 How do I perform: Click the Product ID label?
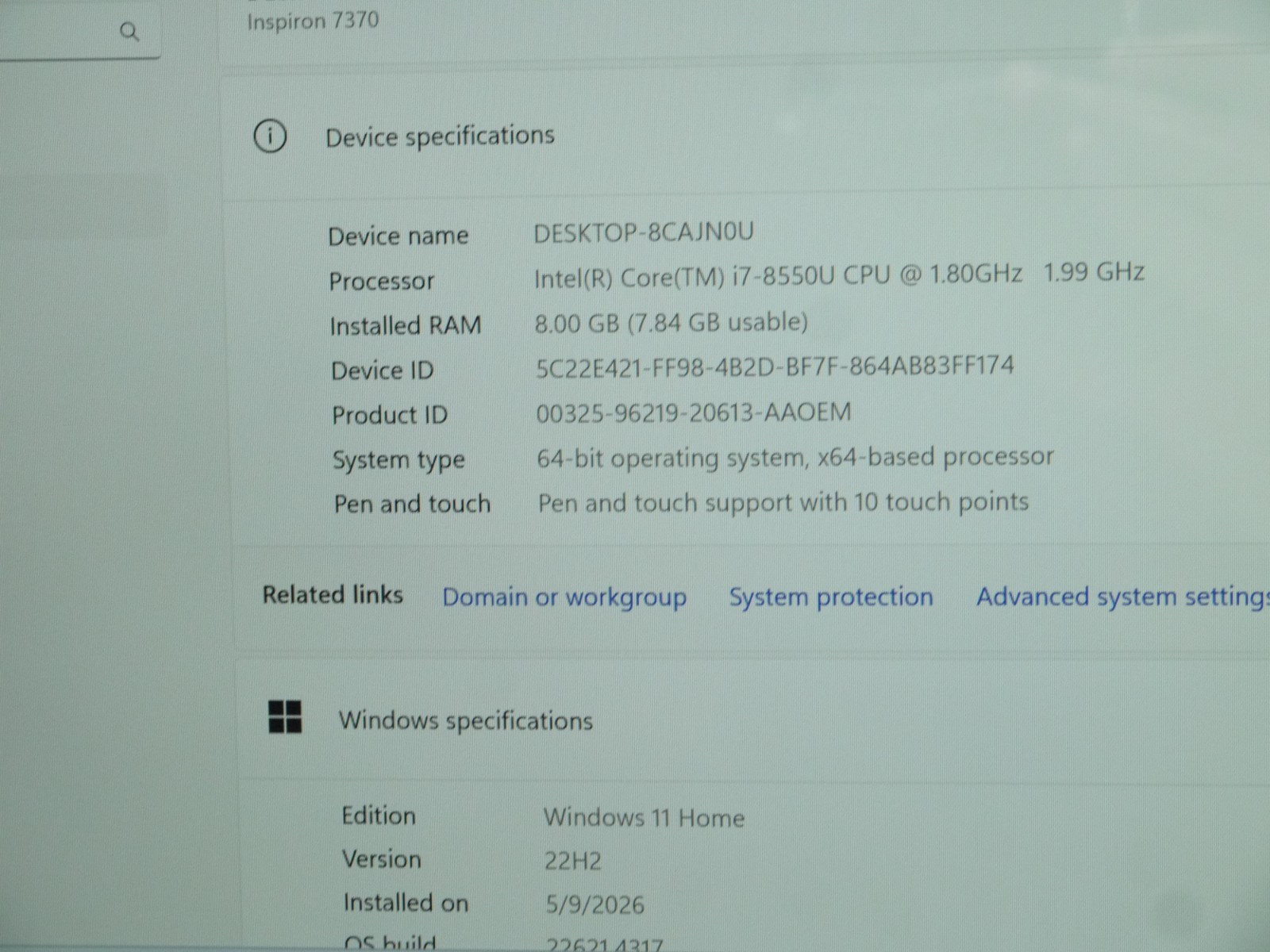tap(390, 415)
